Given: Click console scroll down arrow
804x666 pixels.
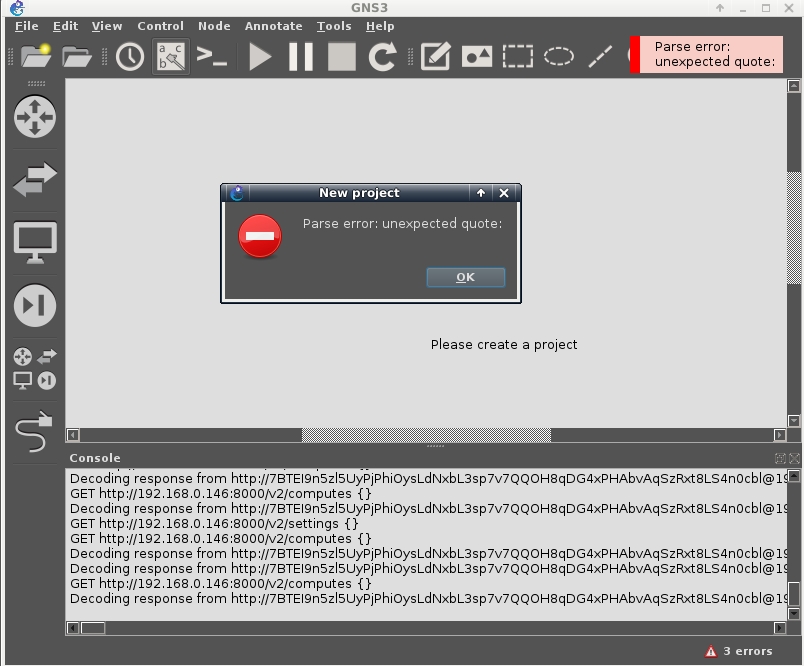Looking at the screenshot, I should 794,614.
